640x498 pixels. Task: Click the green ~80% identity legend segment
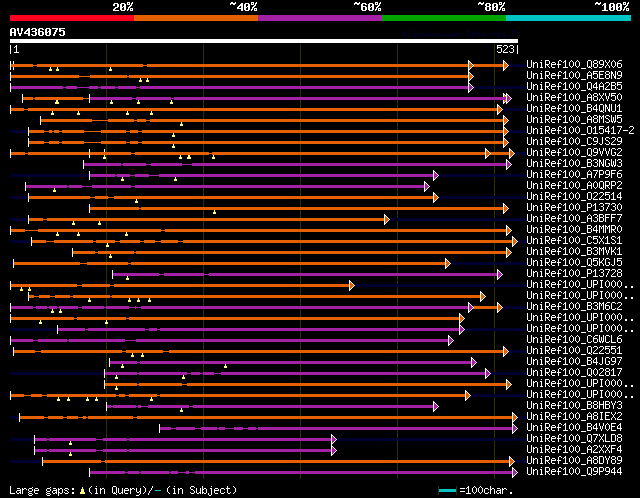click(444, 18)
